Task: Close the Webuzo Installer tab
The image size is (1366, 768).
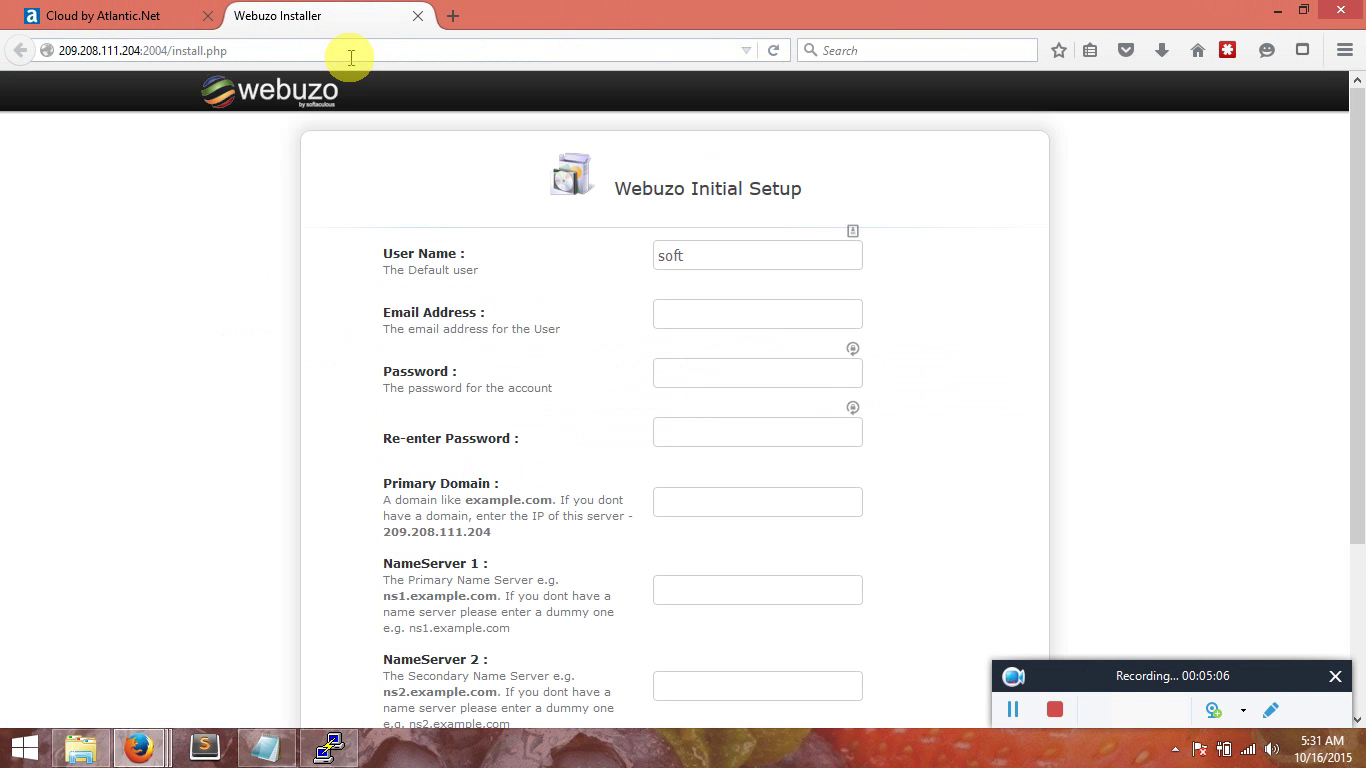Action: tap(418, 16)
